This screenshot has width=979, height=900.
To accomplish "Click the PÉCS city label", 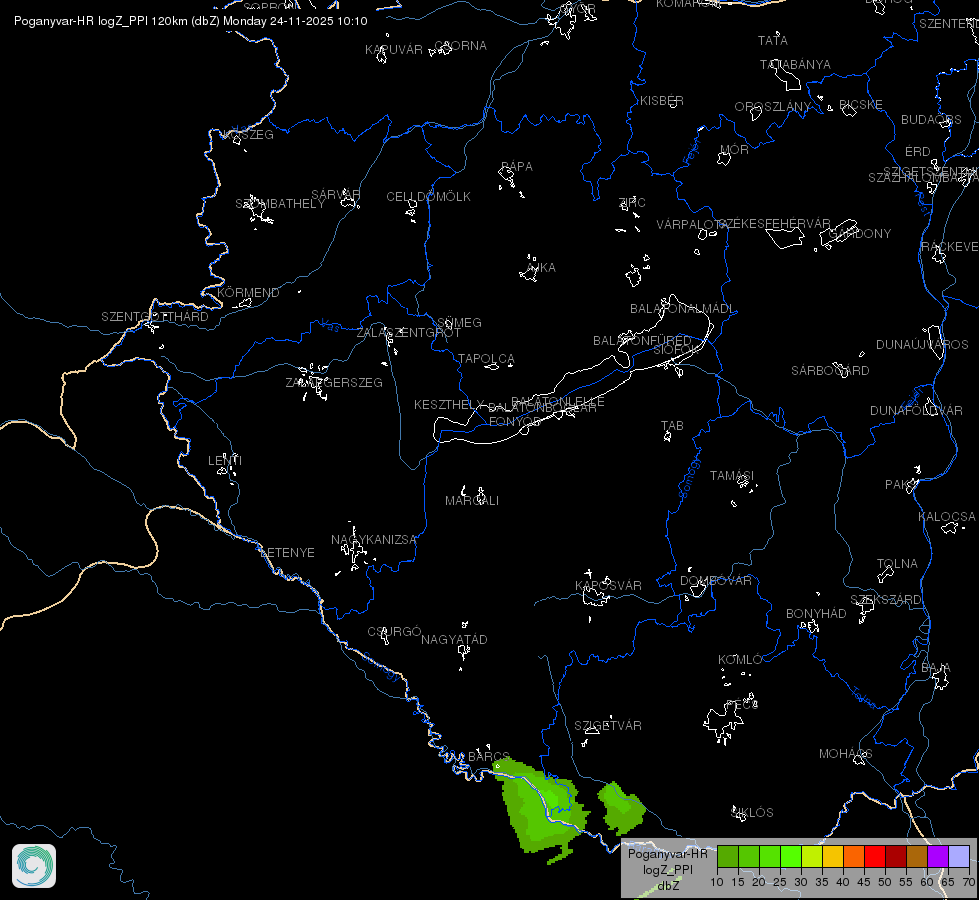I will pos(742,705).
